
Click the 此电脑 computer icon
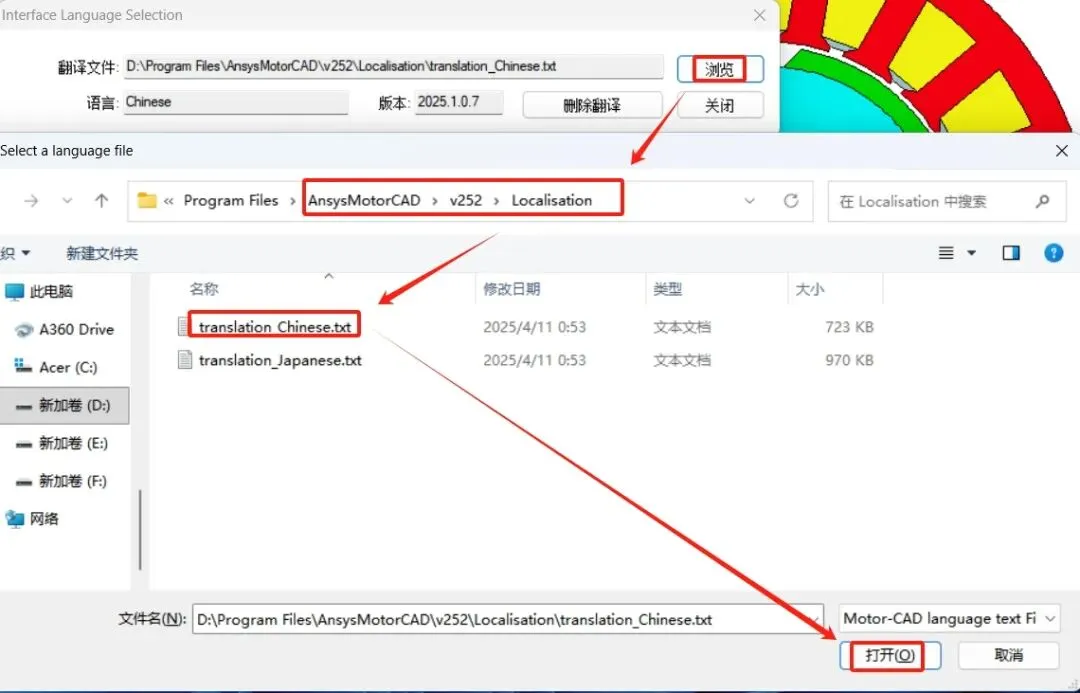[x=14, y=291]
